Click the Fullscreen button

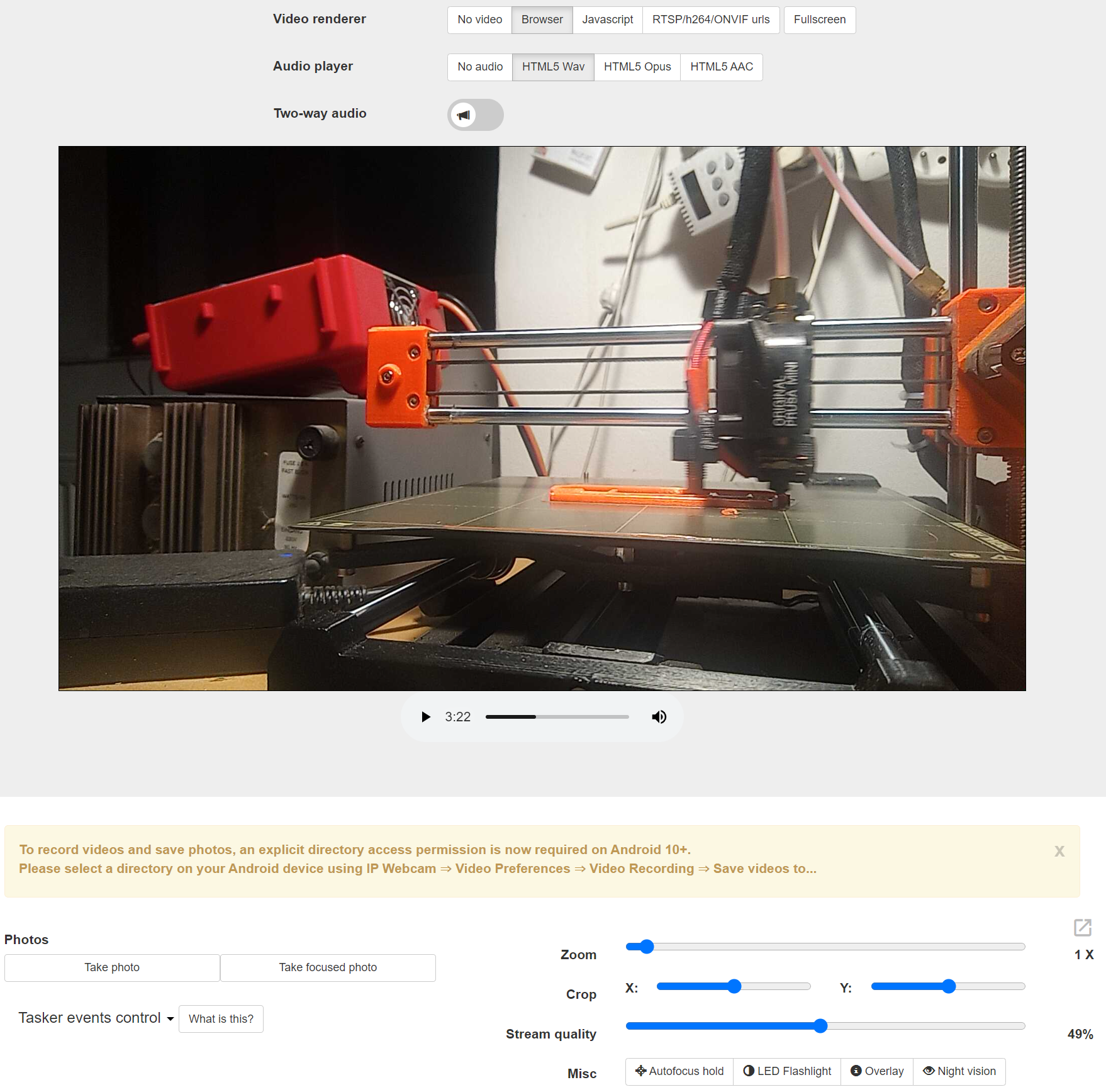pyautogui.click(x=819, y=20)
